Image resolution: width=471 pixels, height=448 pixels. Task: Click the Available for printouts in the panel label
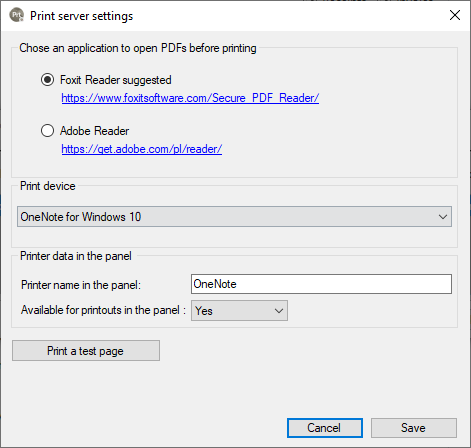pos(103,310)
